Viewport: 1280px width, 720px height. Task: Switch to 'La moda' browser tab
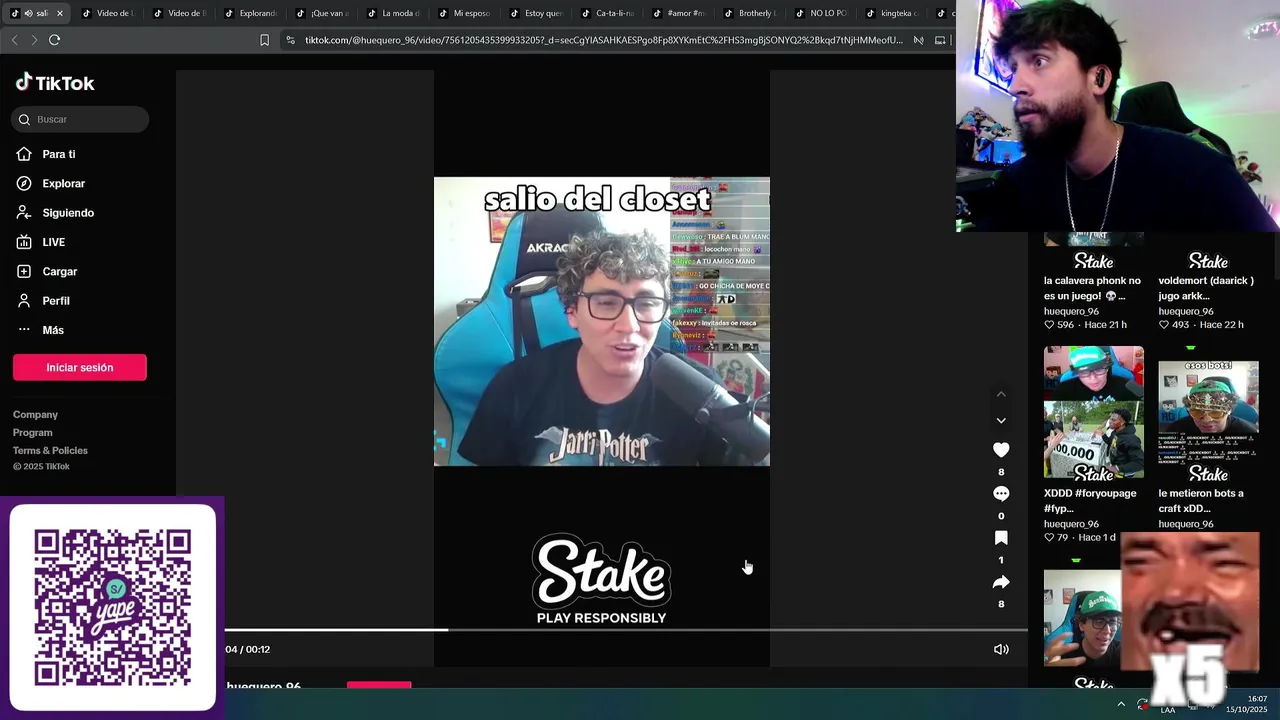[x=392, y=13]
